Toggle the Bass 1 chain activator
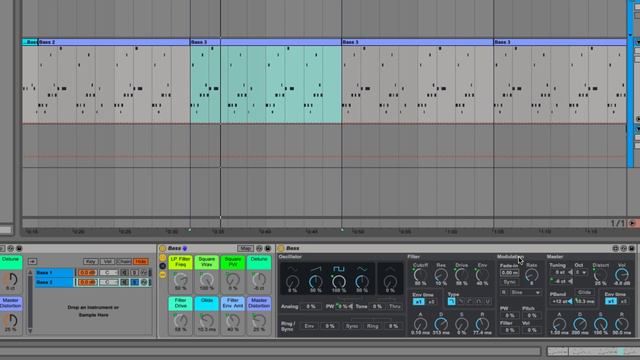The width and height of the screenshot is (640, 360). (124, 272)
